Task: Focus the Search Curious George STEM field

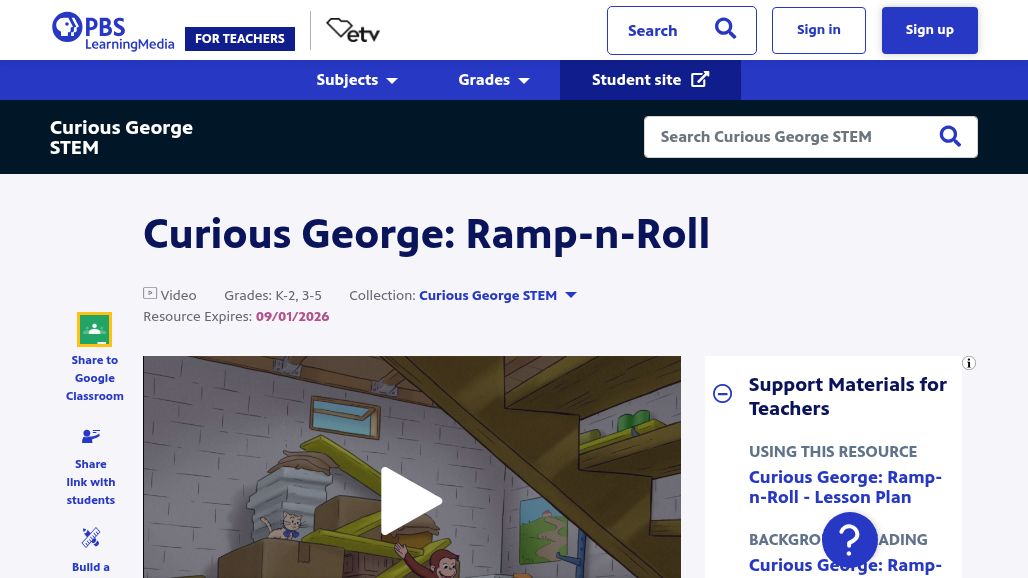Action: click(x=810, y=137)
